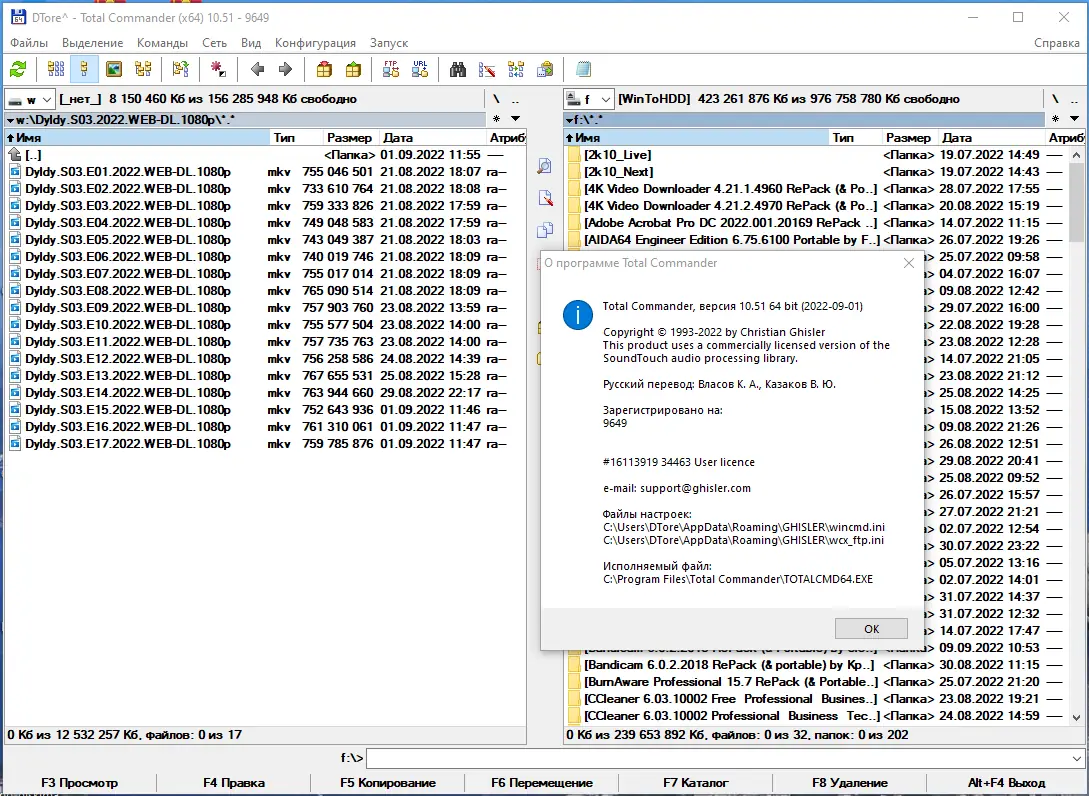Viewport: 1089px width, 796px height.
Task: Launch the Multi-Rename tool icon
Action: tap(488, 69)
